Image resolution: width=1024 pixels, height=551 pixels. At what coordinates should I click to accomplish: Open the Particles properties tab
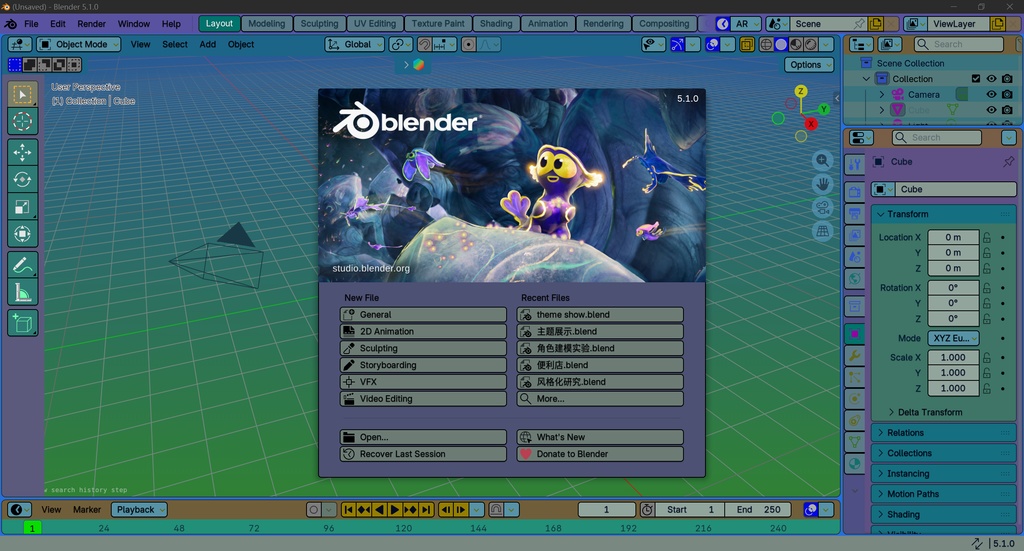(855, 377)
